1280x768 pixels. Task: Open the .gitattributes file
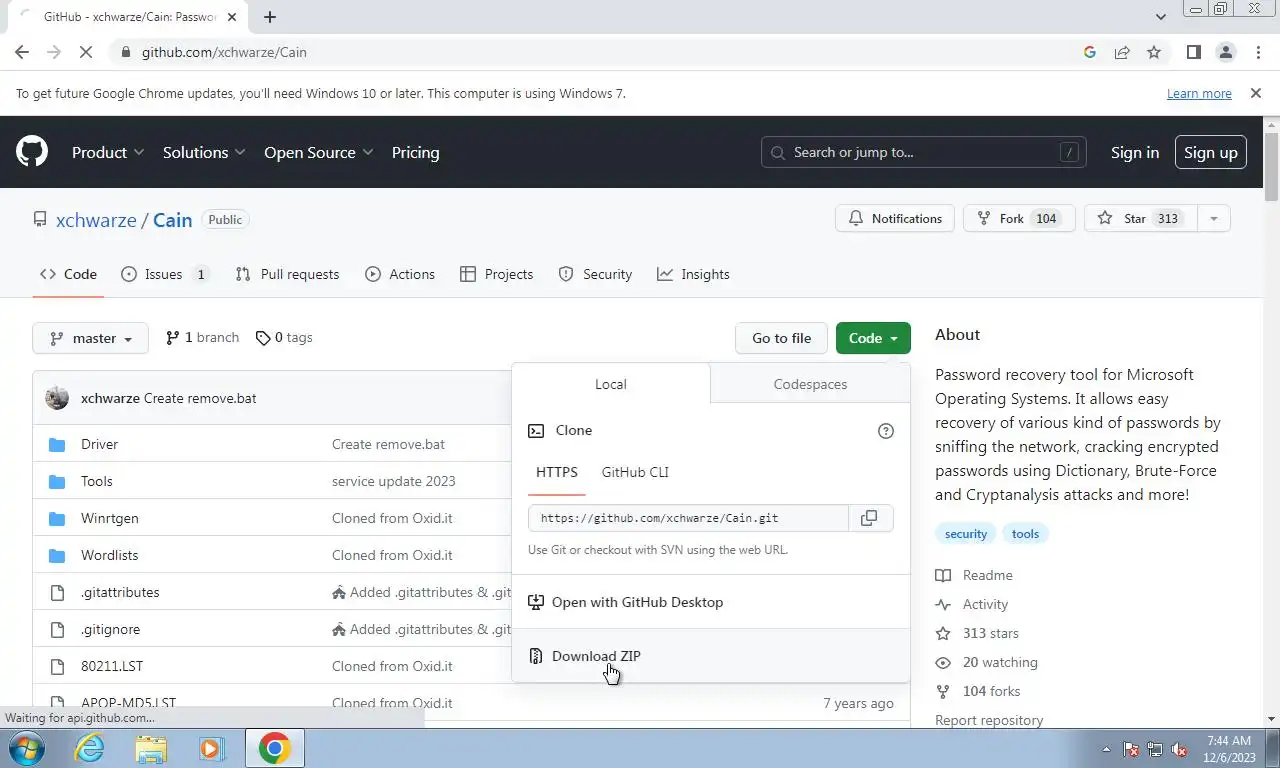pyautogui.click(x=120, y=592)
